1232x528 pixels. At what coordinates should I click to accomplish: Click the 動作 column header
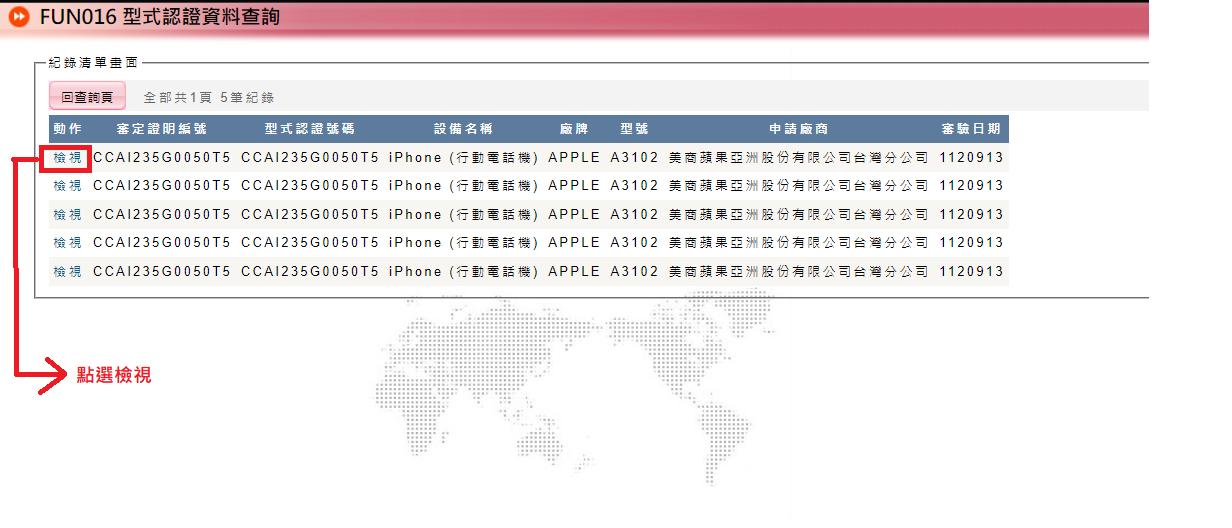[67, 129]
